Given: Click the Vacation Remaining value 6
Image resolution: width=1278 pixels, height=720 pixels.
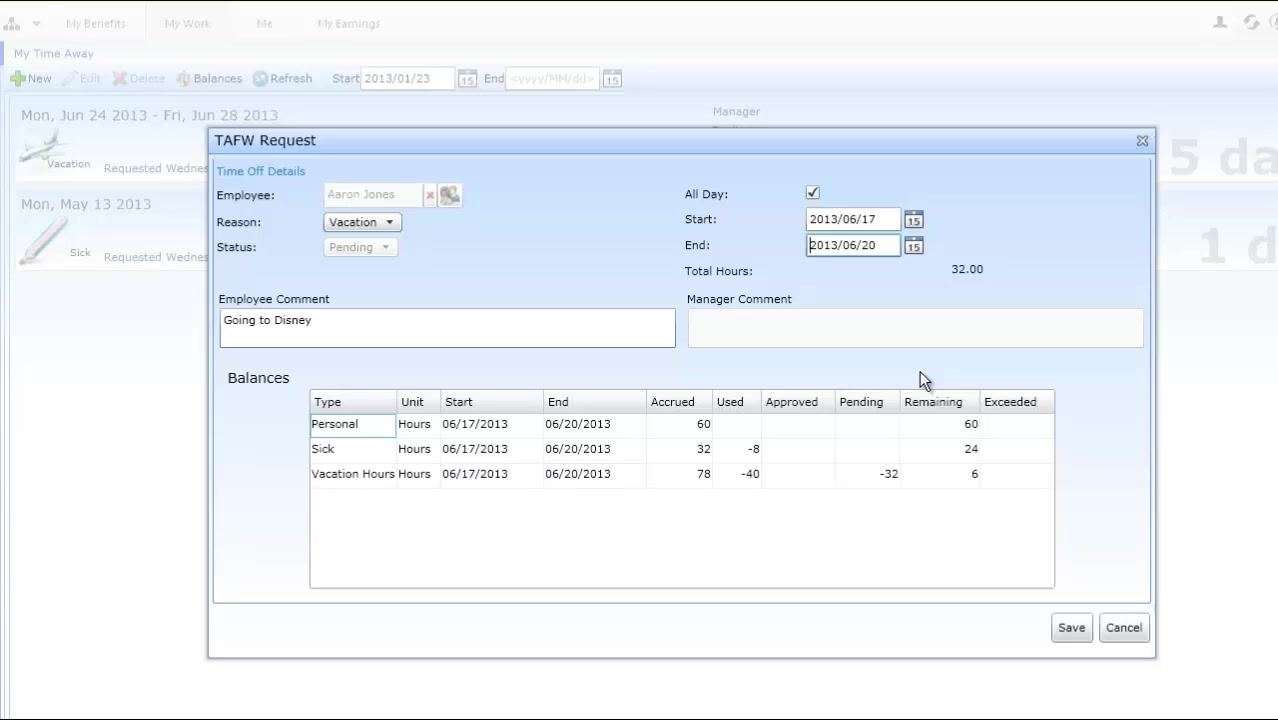Looking at the screenshot, I should [x=939, y=474].
